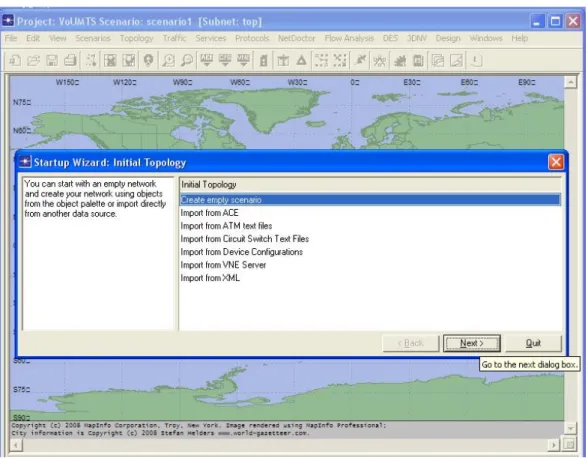588x458 pixels.
Task: Click the new project toolbar icon
Action: [x=15, y=60]
